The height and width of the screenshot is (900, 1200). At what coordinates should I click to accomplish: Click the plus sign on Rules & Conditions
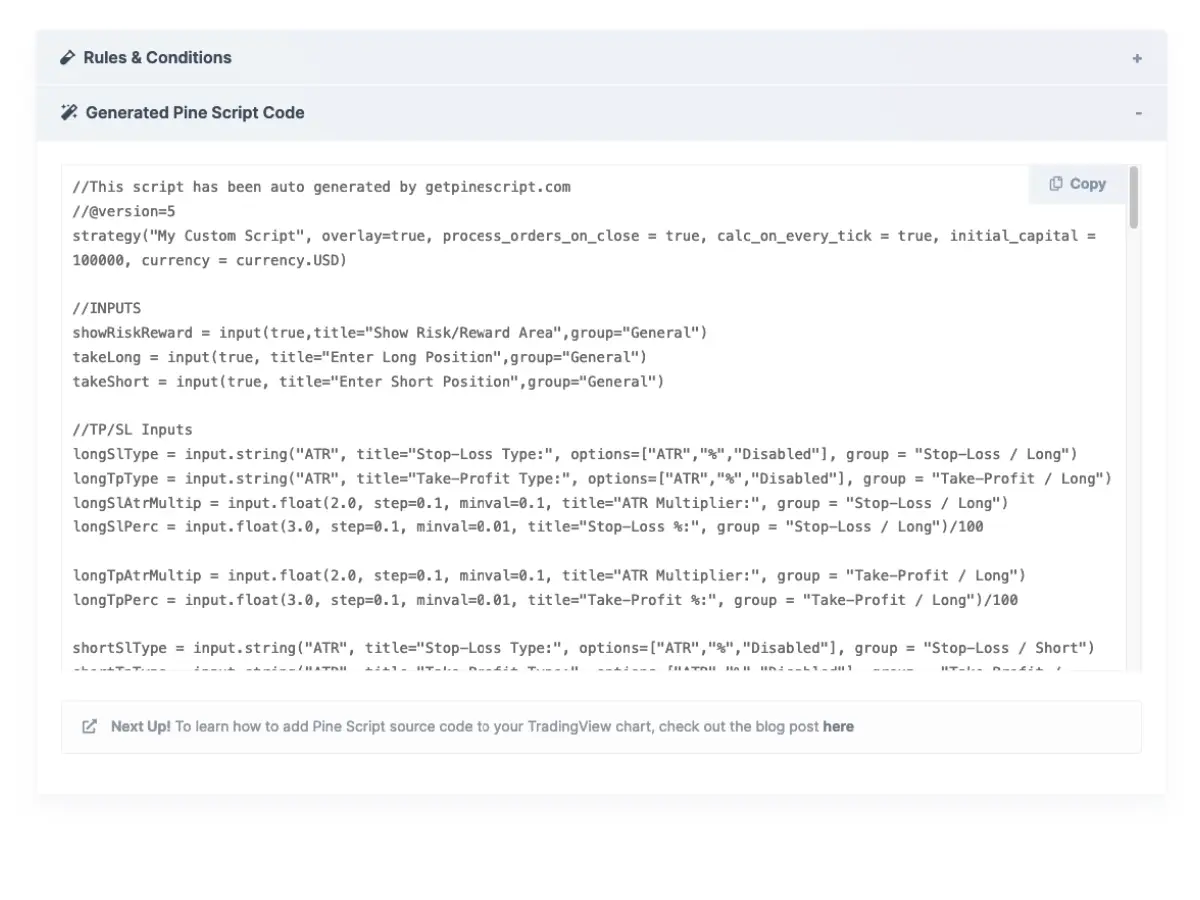tap(1137, 58)
